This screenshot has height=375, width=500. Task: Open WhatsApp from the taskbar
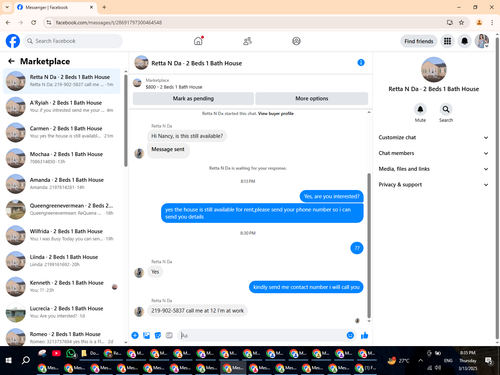[x=71, y=353]
